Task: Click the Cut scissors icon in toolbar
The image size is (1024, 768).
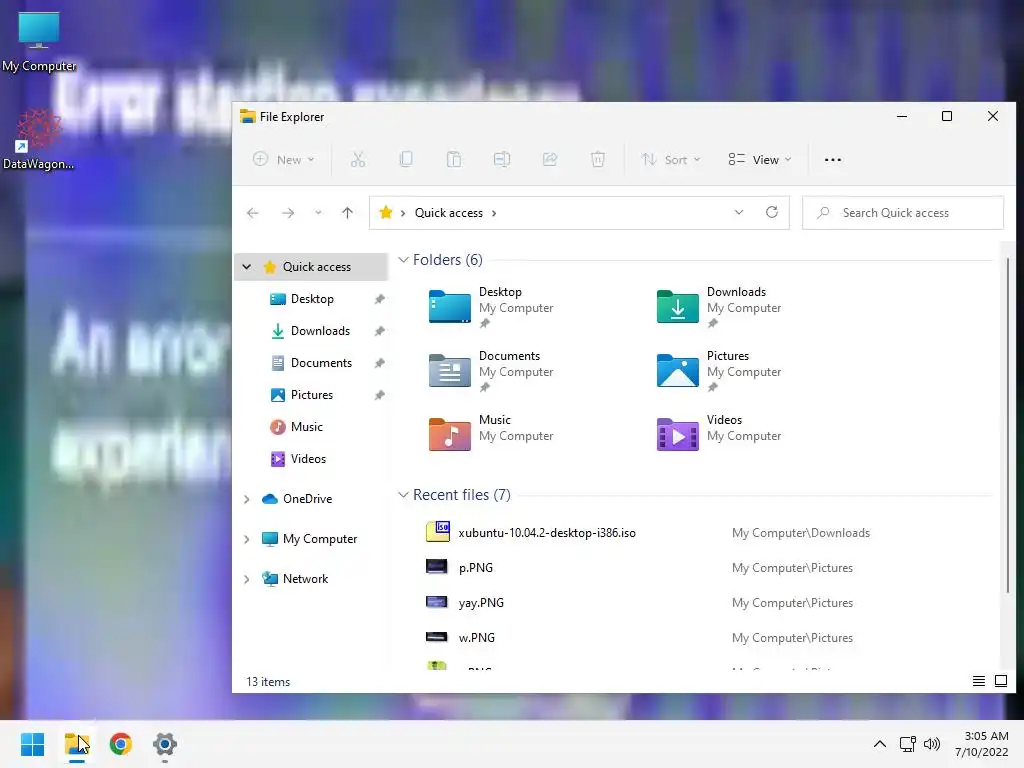Action: (358, 159)
